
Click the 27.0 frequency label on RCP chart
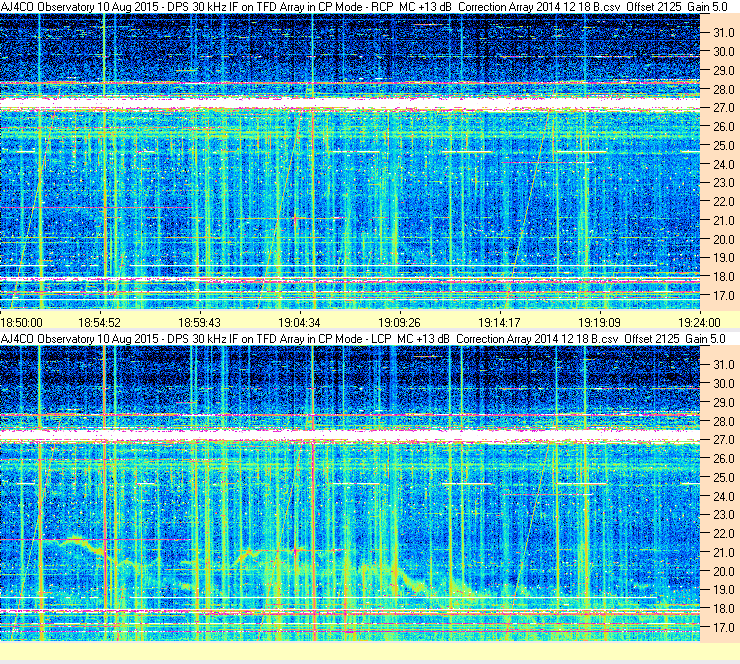coord(723,108)
